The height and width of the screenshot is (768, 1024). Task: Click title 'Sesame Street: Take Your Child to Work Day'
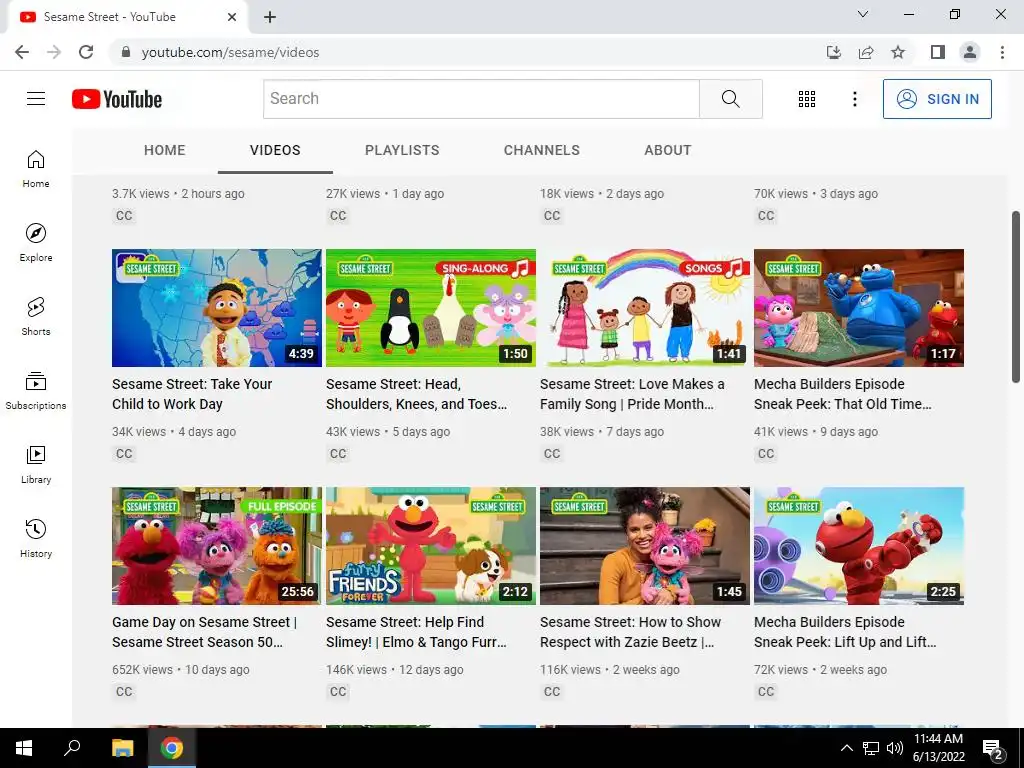point(192,394)
